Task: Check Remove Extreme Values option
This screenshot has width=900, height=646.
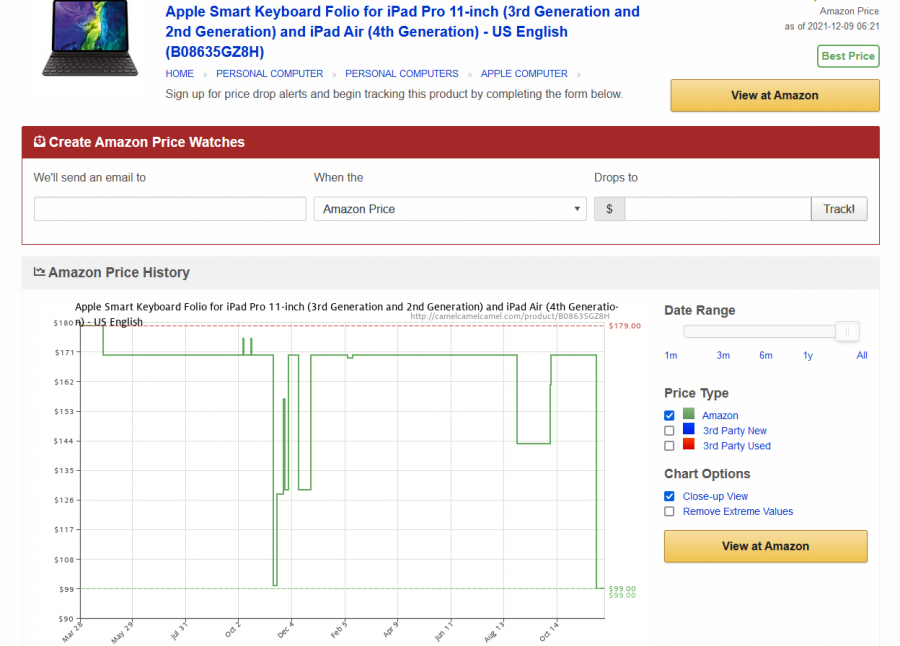Action: (x=669, y=511)
